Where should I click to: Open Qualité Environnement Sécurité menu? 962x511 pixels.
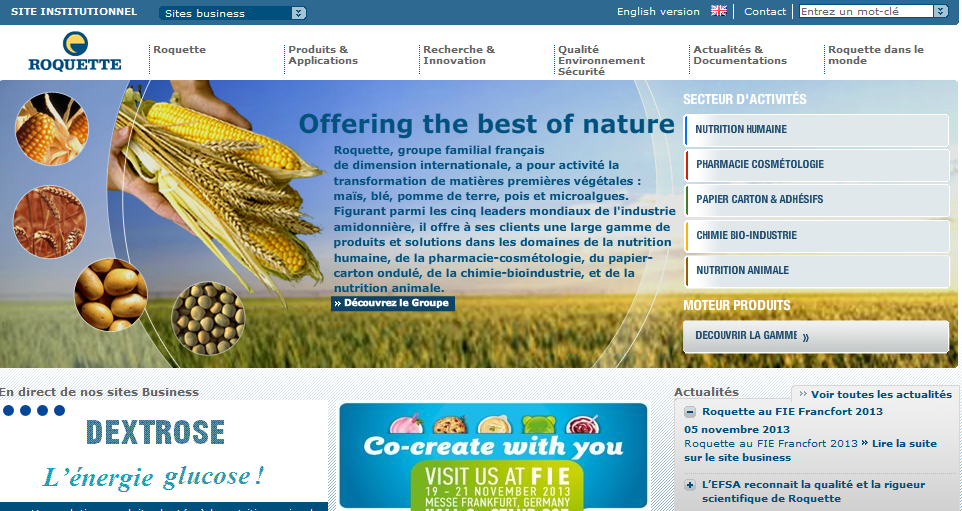[x=601, y=60]
